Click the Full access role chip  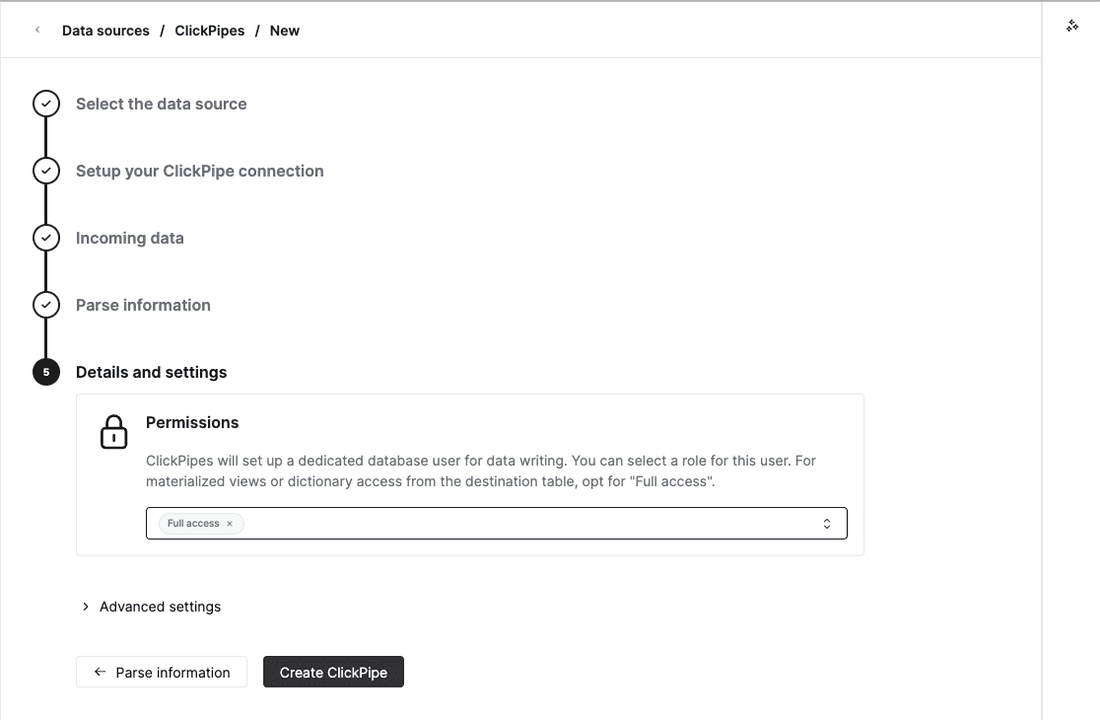coord(201,524)
